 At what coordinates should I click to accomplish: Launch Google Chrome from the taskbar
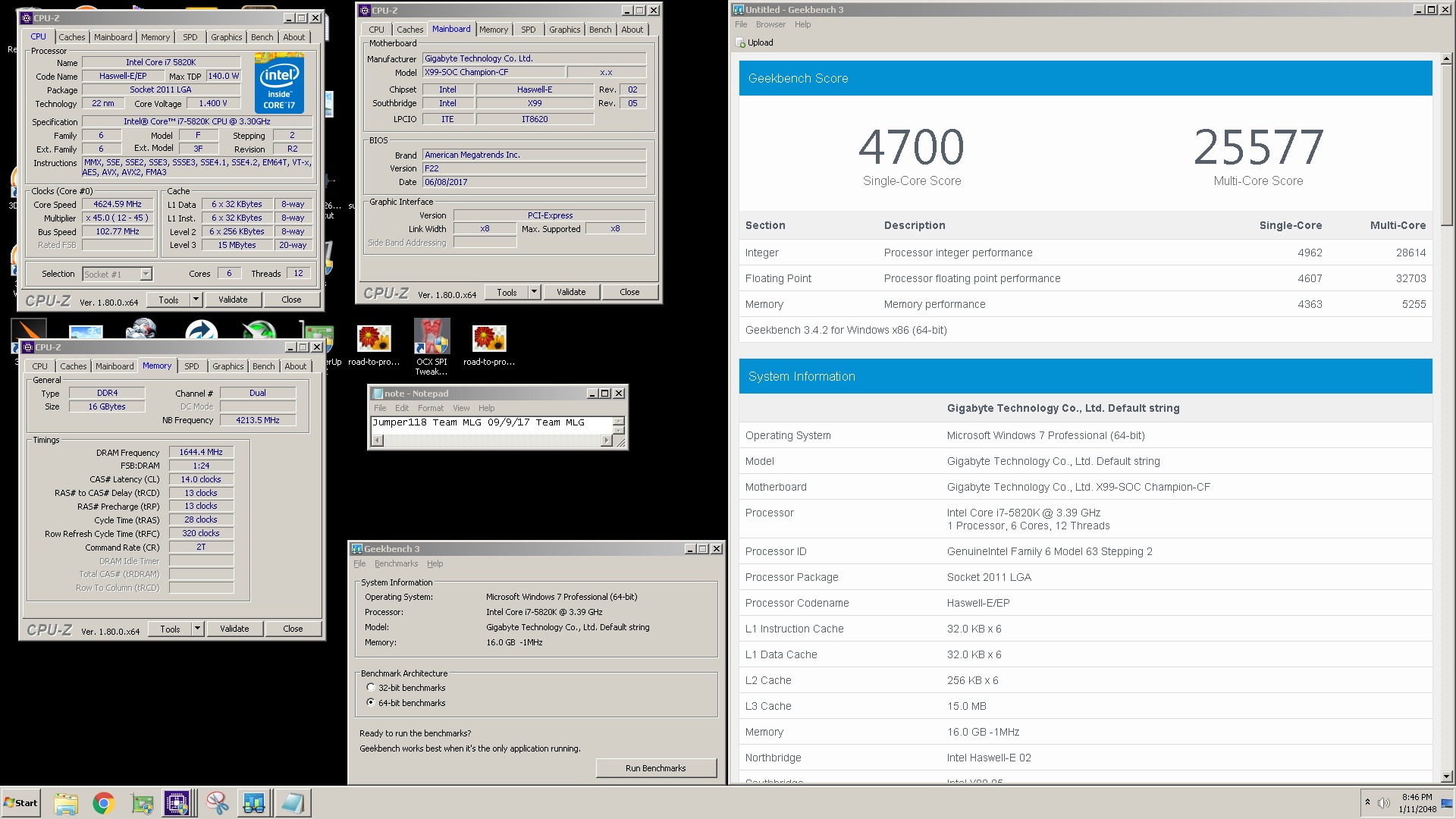(x=104, y=803)
